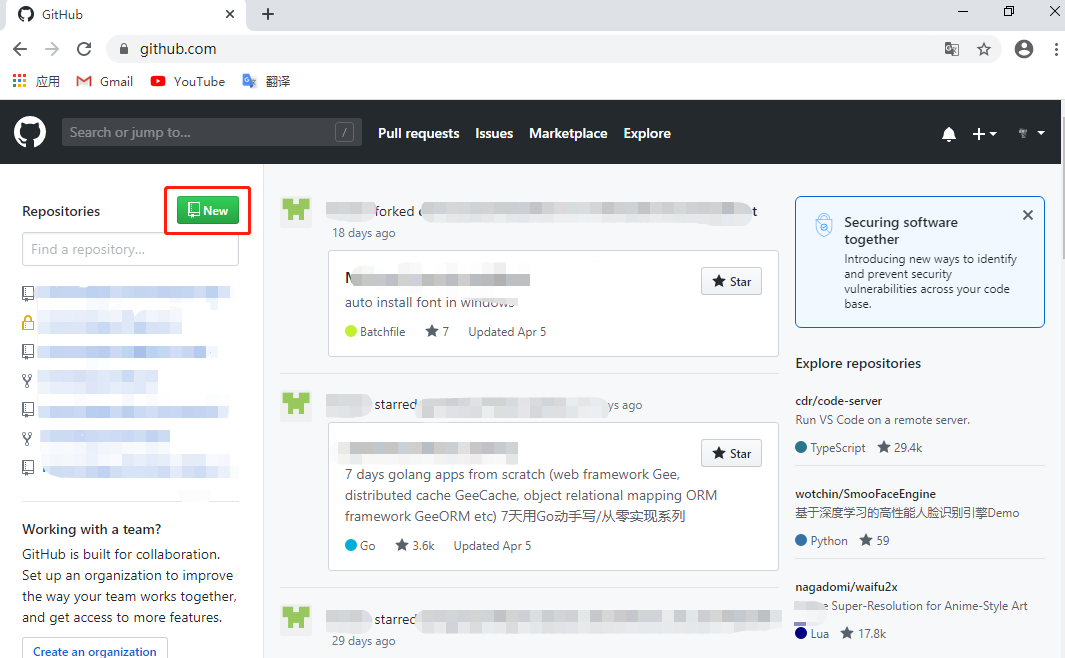Open the notifications bell
1065x658 pixels.
949,134
